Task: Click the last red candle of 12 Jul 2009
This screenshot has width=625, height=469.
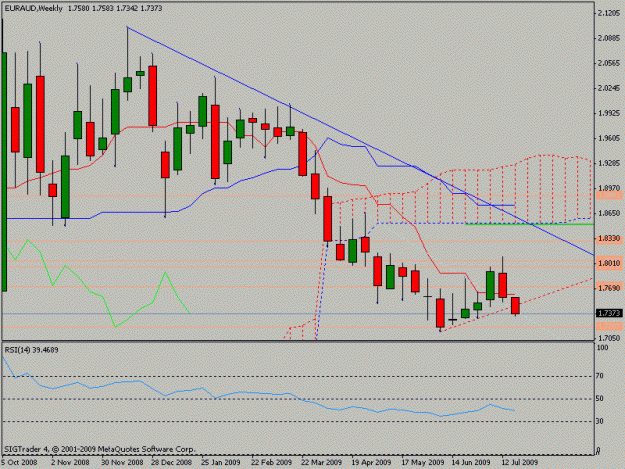Action: [515, 306]
